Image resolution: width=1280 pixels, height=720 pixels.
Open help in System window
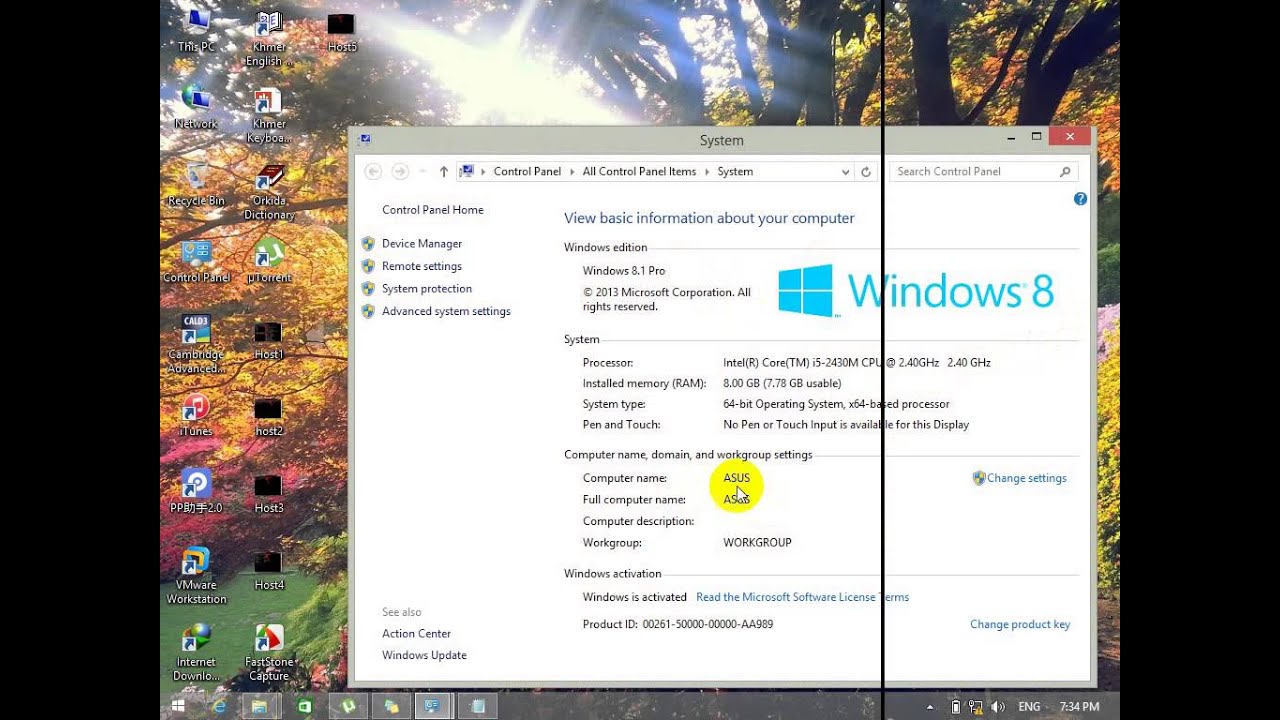1080,199
